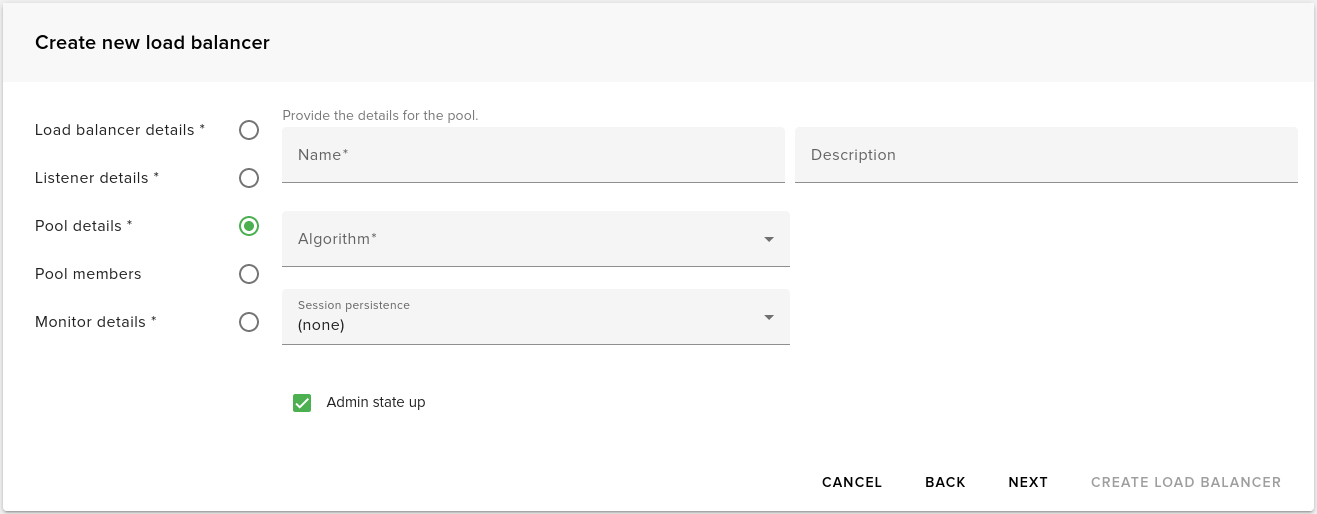The image size is (1317, 514).
Task: Select the Pool members radio button
Action: 249,274
